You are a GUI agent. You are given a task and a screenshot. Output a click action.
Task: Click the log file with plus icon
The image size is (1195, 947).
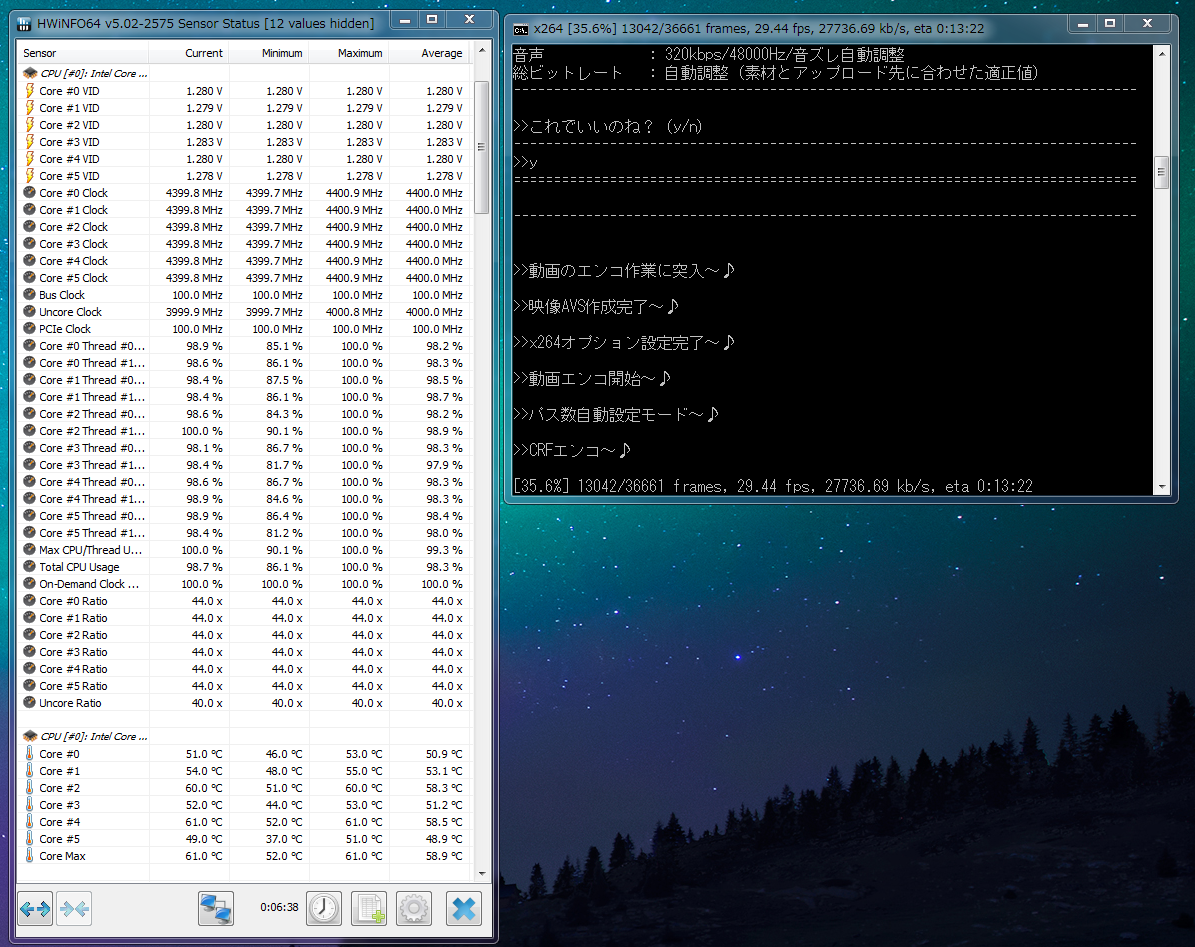coord(369,908)
